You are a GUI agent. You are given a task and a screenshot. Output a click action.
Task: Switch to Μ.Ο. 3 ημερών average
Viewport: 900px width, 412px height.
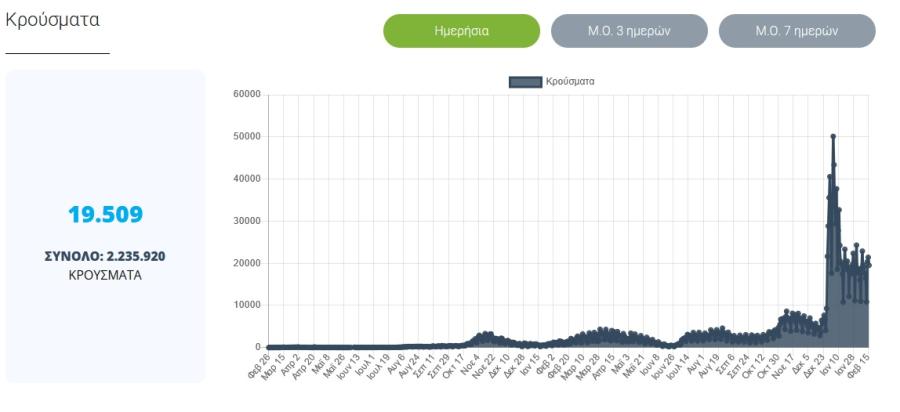(629, 31)
